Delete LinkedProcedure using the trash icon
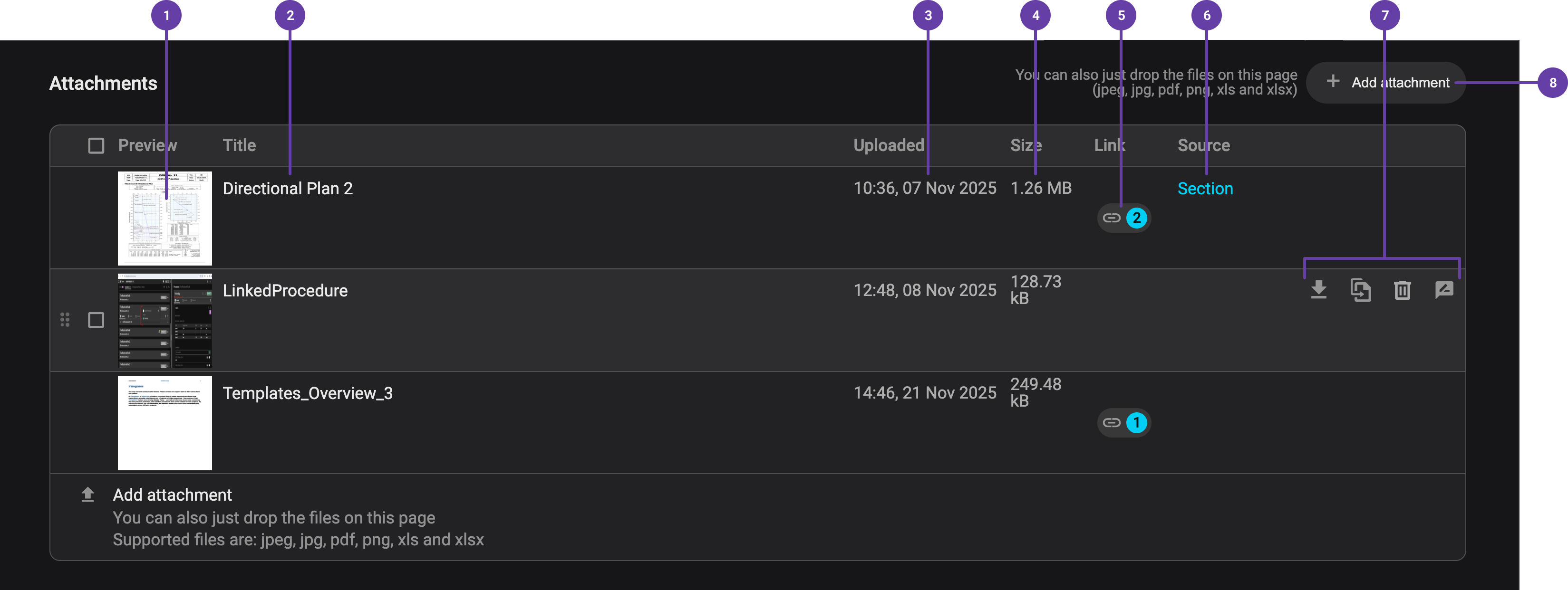This screenshot has height=590, width=1568. click(x=1403, y=290)
